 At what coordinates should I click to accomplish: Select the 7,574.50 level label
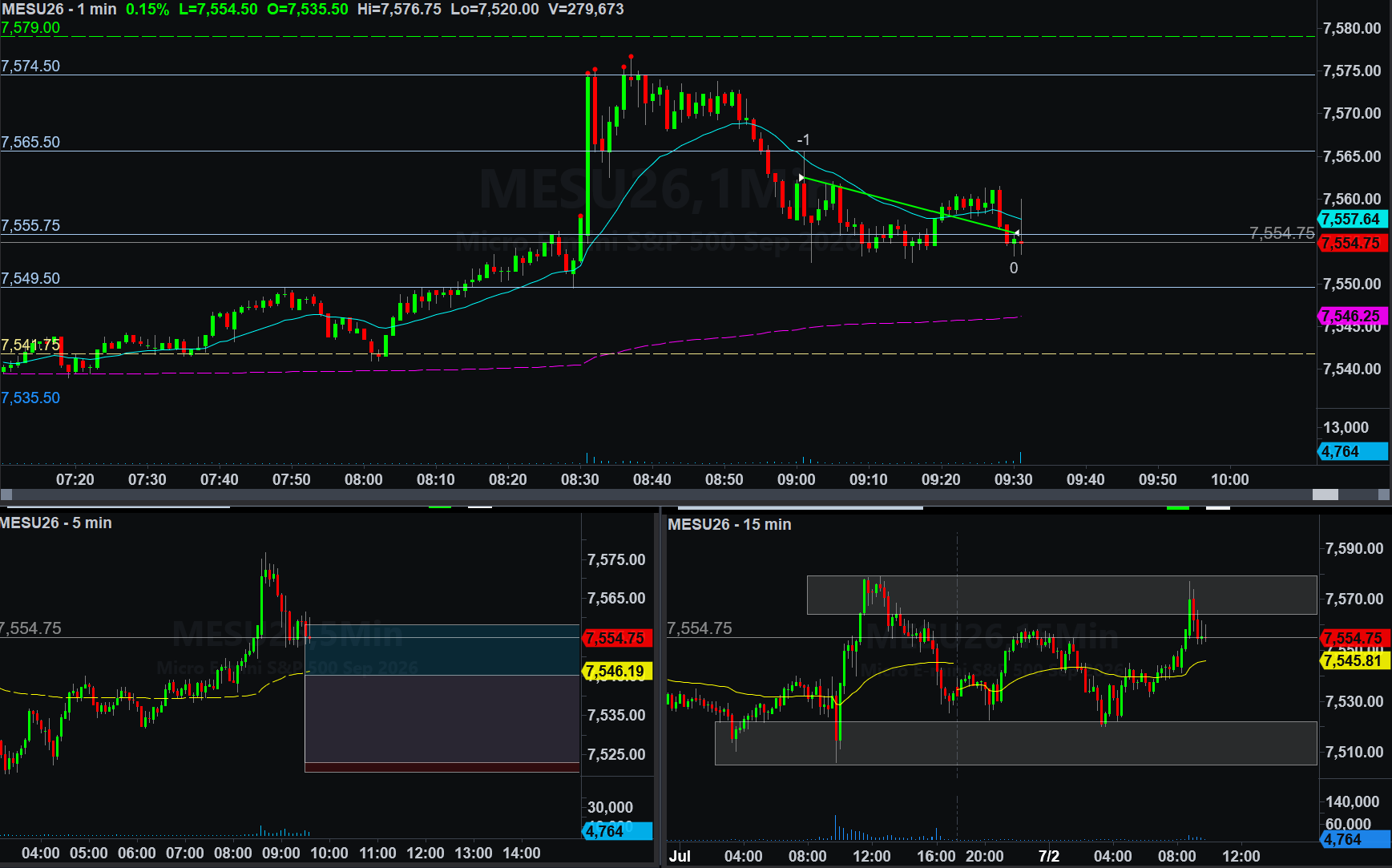tap(30, 66)
